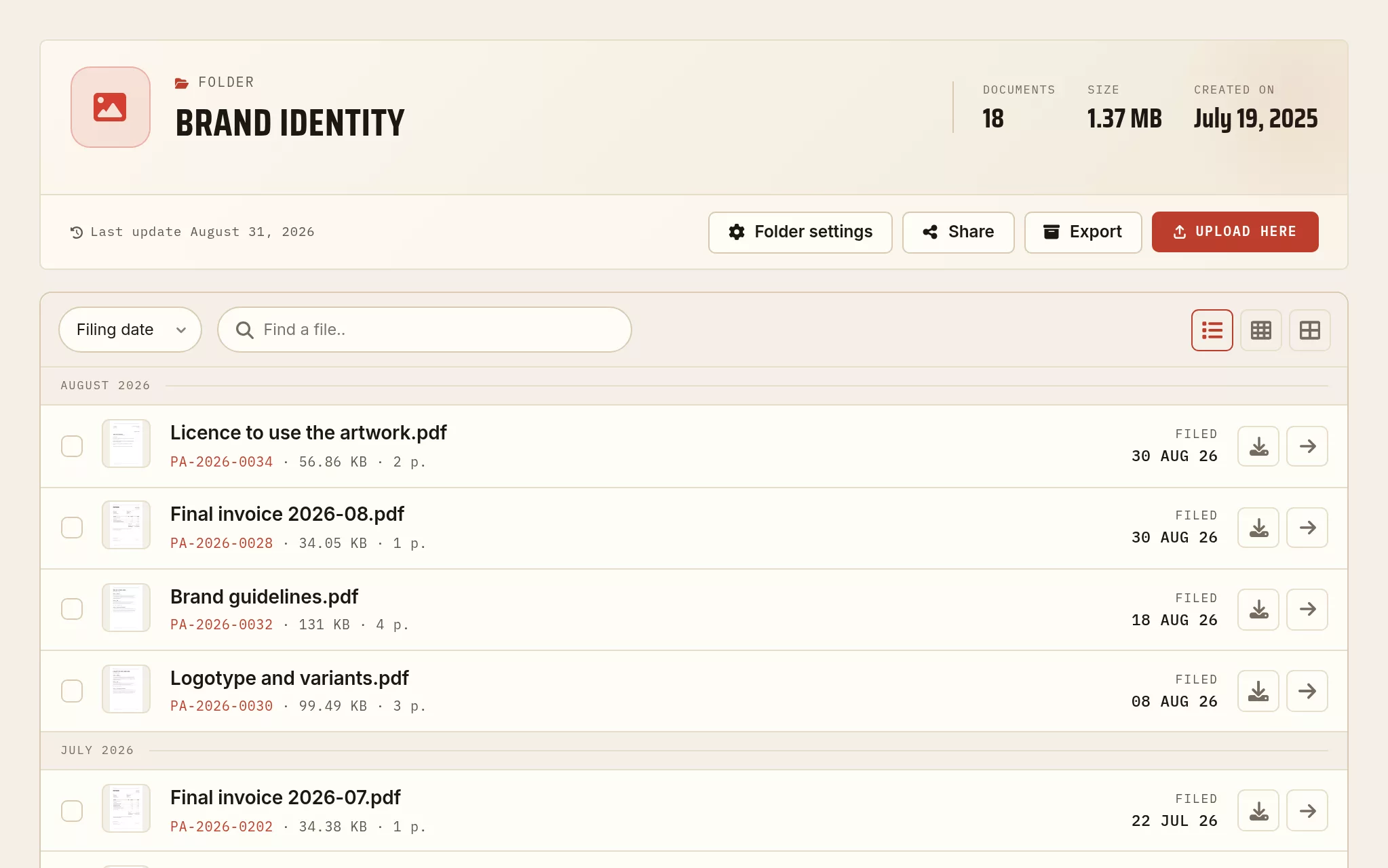Viewport: 1388px width, 868px height.
Task: Select checkbox for Licence to use the artwork.pdf
Action: (72, 446)
